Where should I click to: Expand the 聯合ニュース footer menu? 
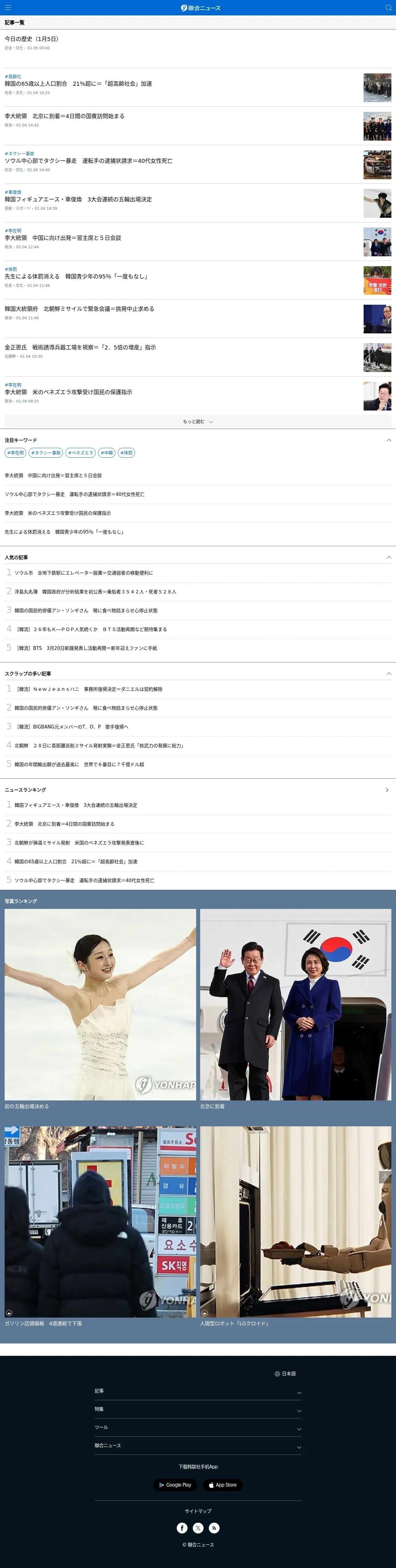coord(198,1446)
